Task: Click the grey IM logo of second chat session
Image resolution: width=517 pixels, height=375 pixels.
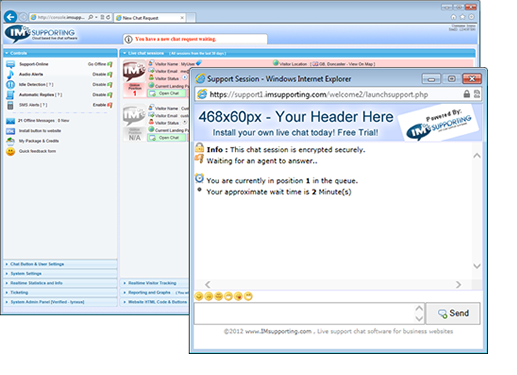Action: 134,115
